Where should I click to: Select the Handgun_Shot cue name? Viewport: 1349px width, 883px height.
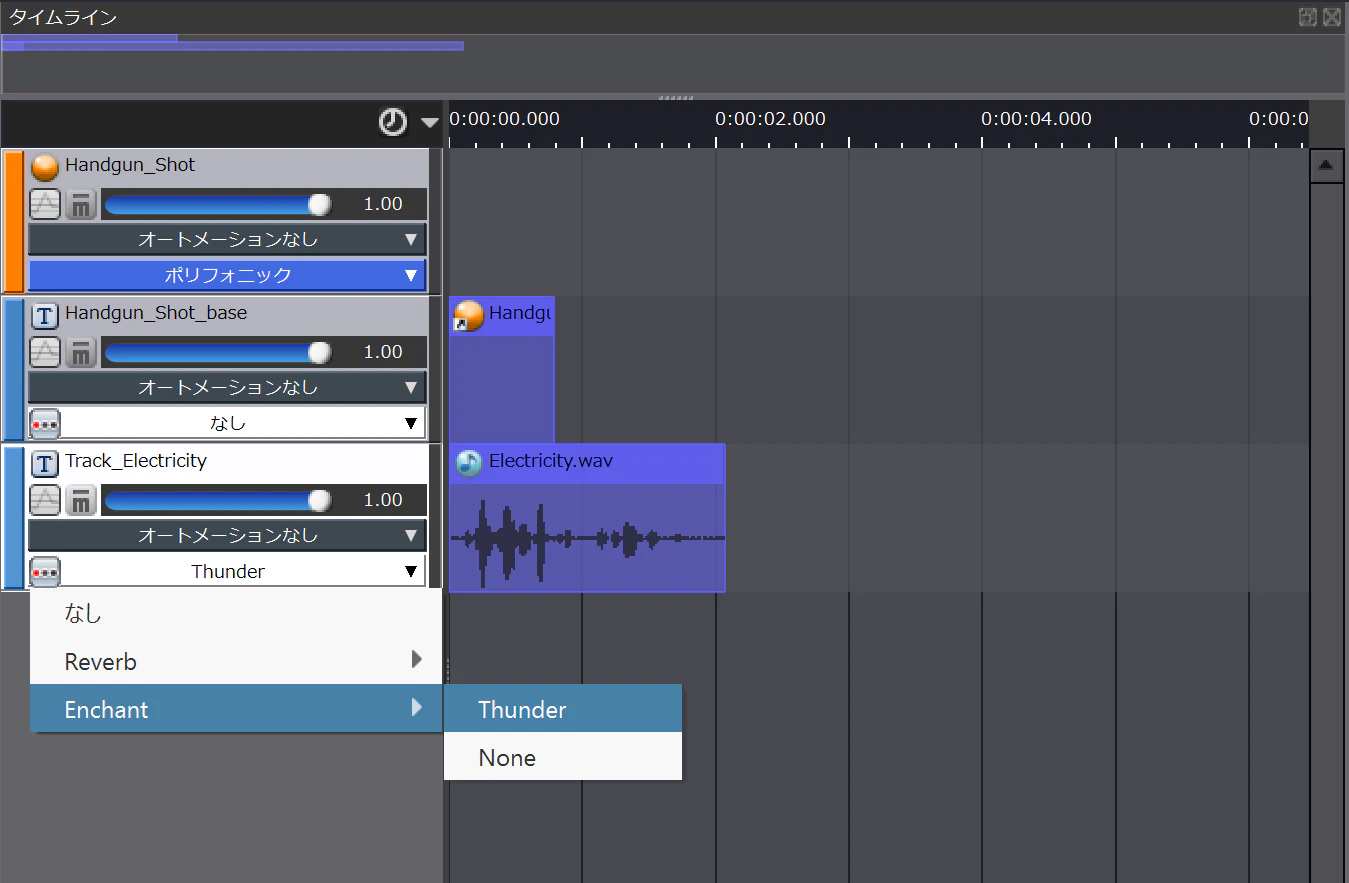(x=130, y=165)
